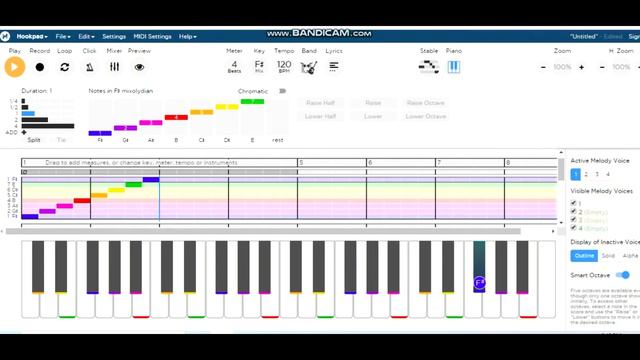Toggle the Piano keyboard icon
640x360 pixels.
point(453,67)
